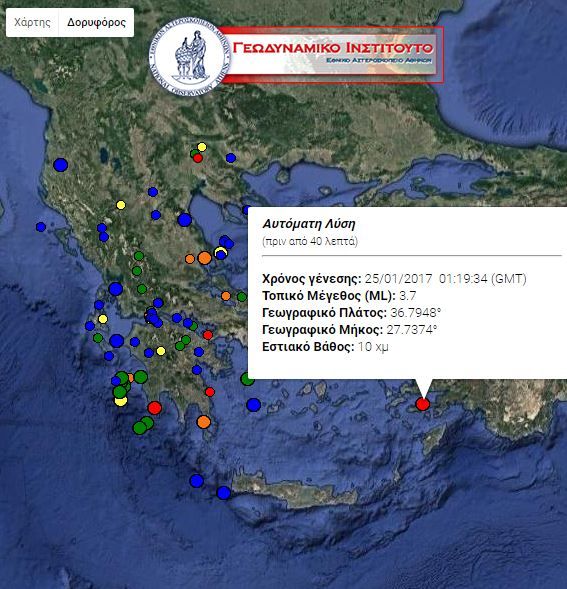Click the 'Χρόνος γένεσης' date value 25/01/2017
The height and width of the screenshot is (589, 567).
point(399,279)
